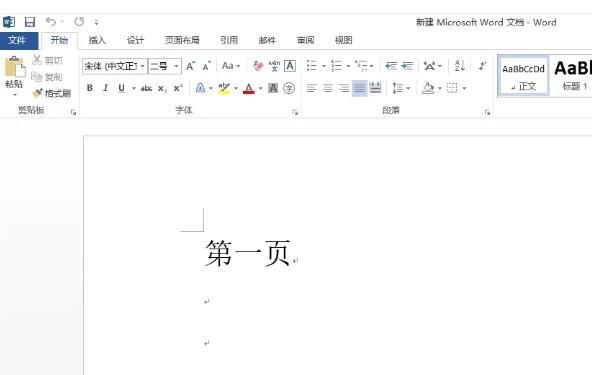592x375 pixels.
Task: Click the Numbering list icon
Action: pos(336,66)
